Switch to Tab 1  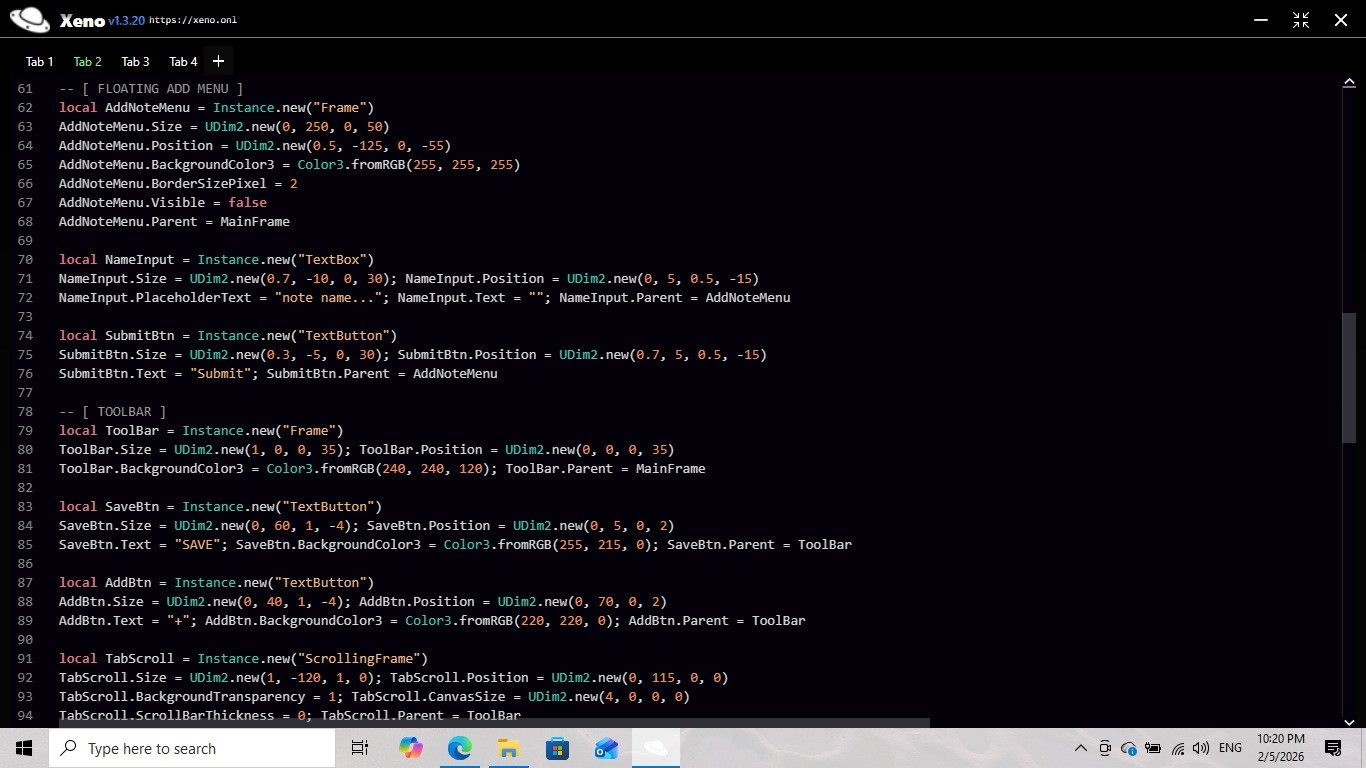(40, 62)
